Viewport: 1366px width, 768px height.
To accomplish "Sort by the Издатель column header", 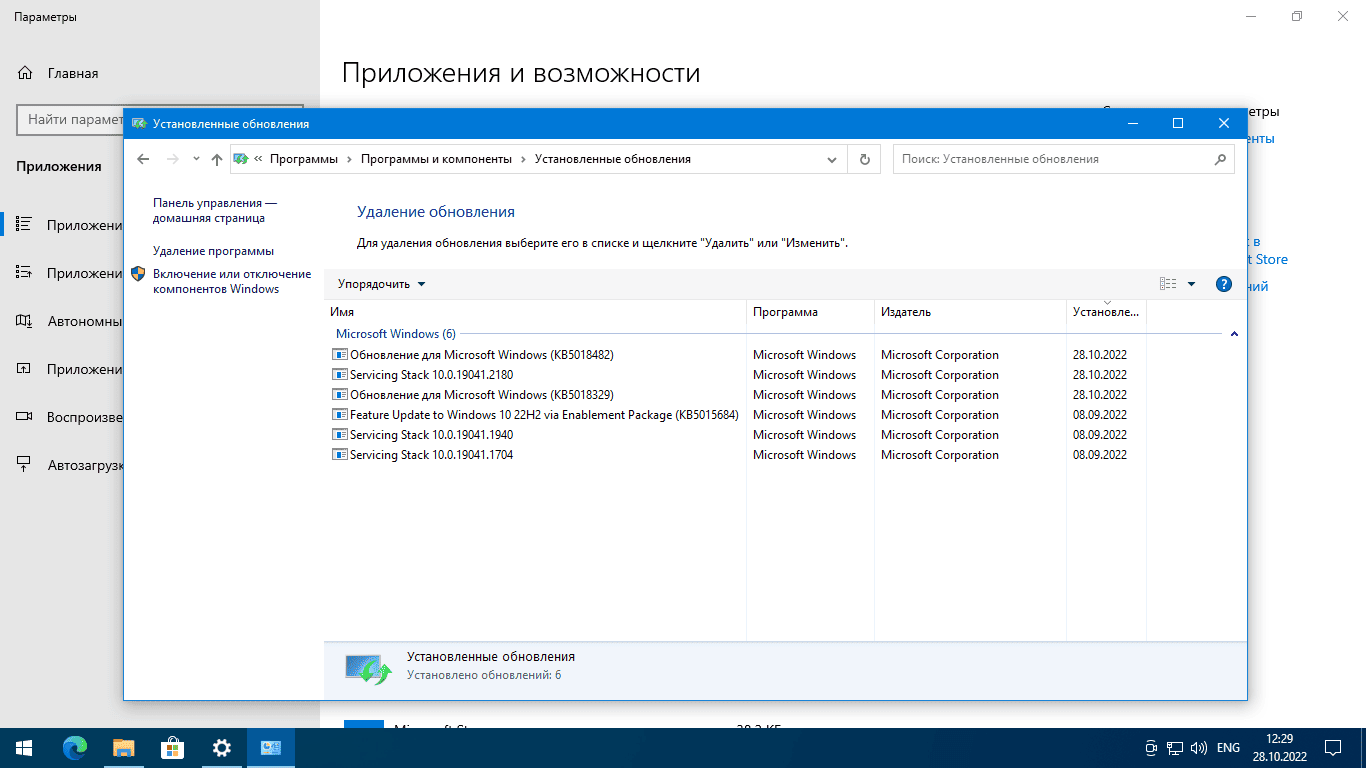I will pos(970,312).
